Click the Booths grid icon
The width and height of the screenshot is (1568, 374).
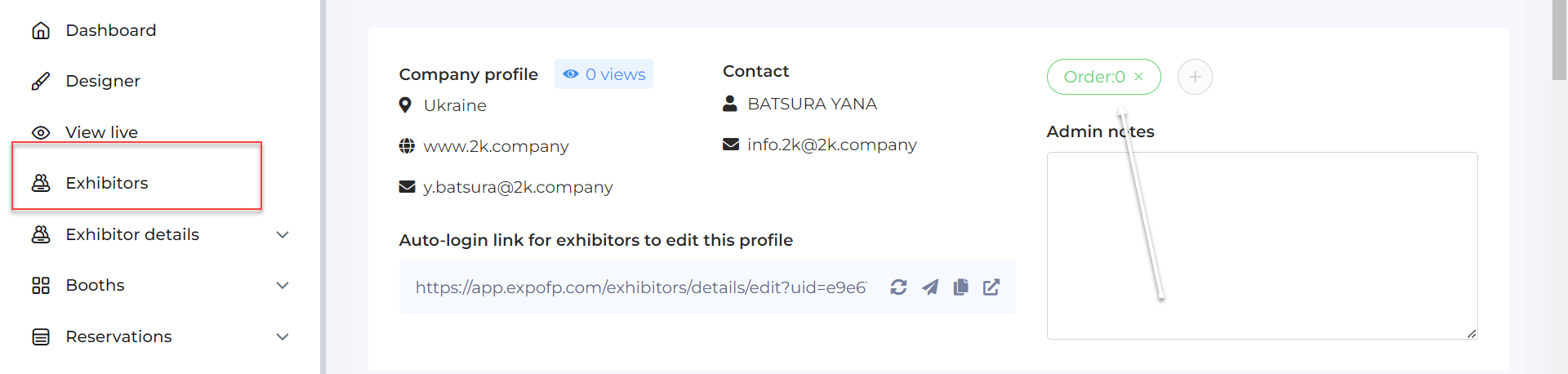(41, 285)
